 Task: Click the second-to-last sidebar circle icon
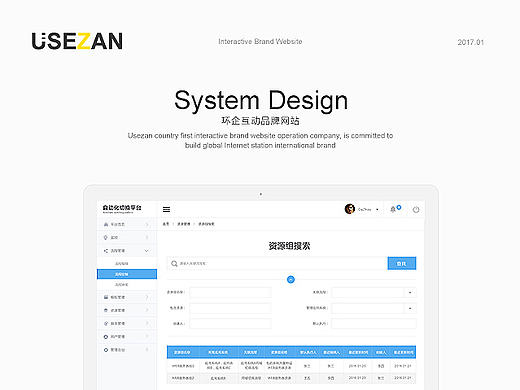106,337
